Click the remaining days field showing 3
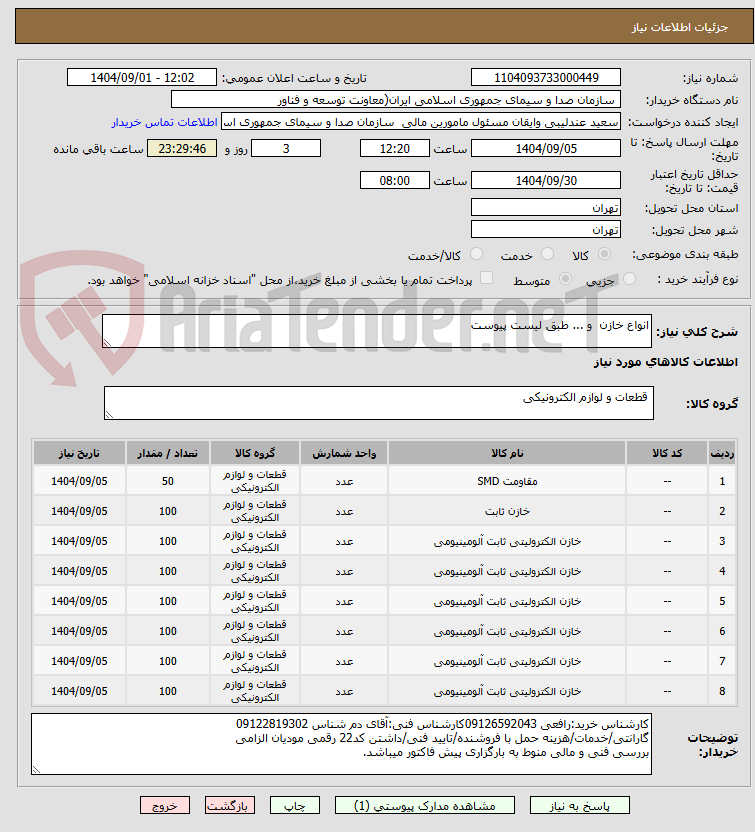The height and width of the screenshot is (832, 755). click(x=286, y=149)
